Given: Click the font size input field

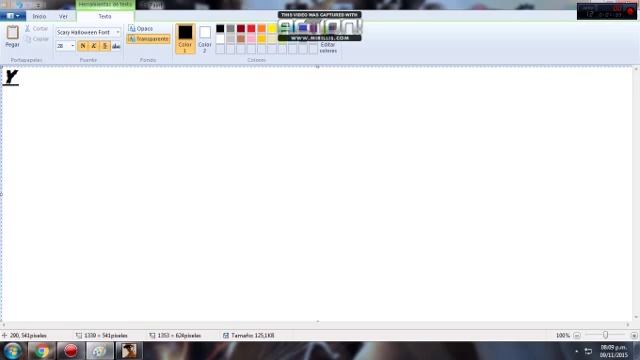Looking at the screenshot, I should coord(63,46).
